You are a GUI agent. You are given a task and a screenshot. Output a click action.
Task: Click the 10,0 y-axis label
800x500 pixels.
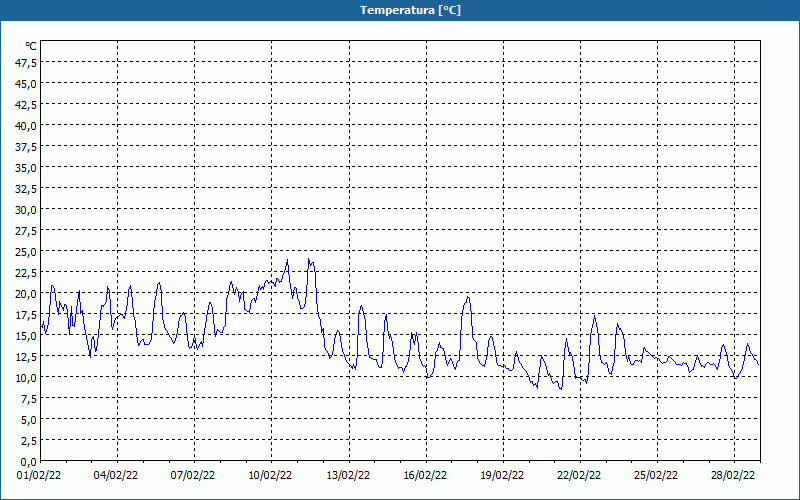(x=27, y=378)
